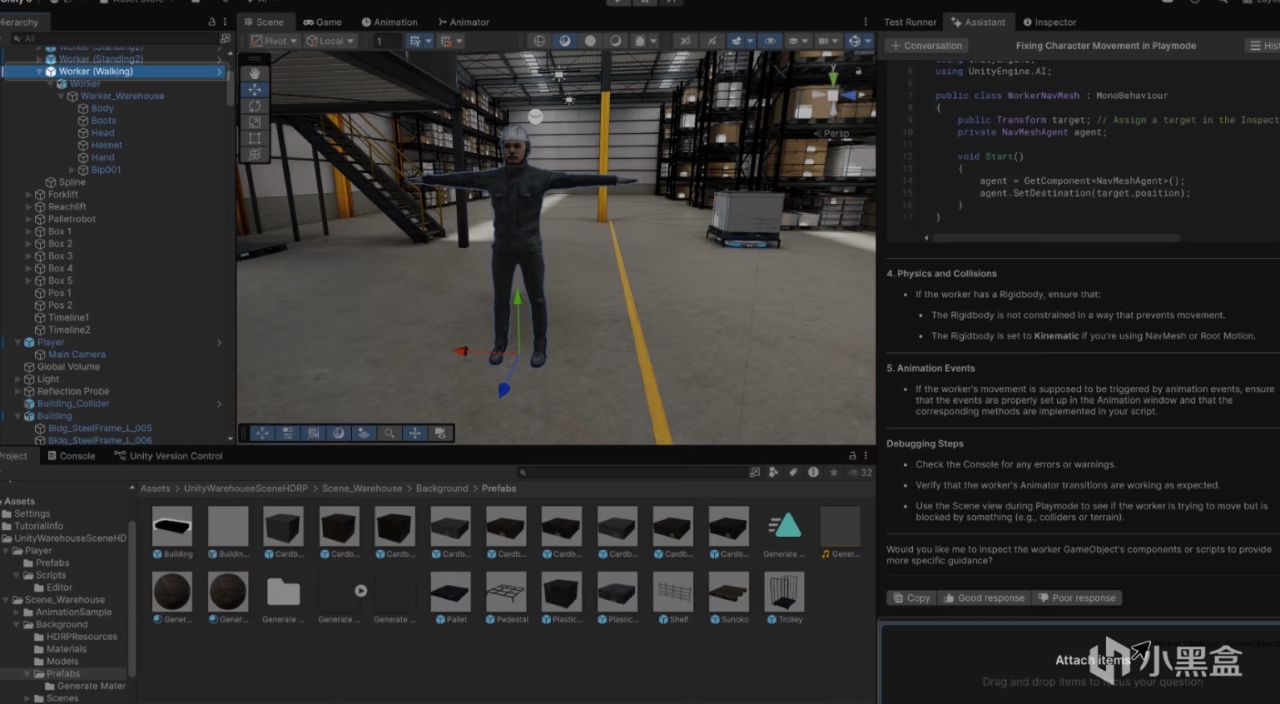1280x704 pixels.
Task: Open the Console tab
Action: coord(70,456)
